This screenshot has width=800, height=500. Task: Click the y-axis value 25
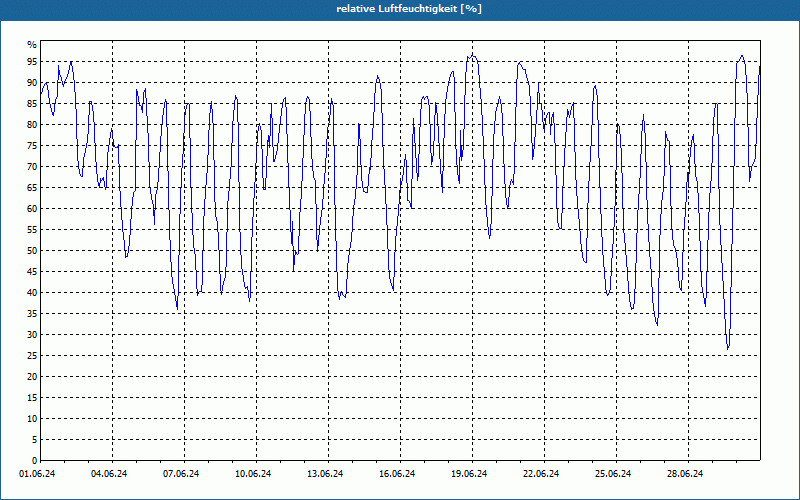click(32, 356)
